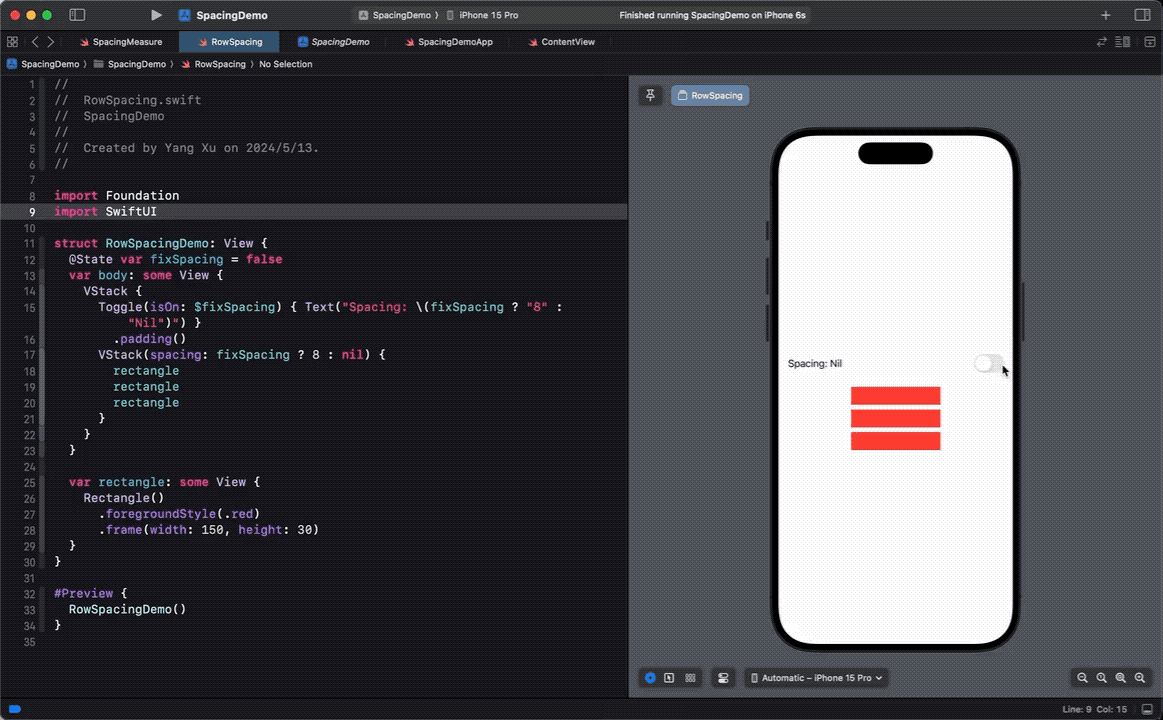Switch to the ContentView tab
The height and width of the screenshot is (720, 1163).
566,42
